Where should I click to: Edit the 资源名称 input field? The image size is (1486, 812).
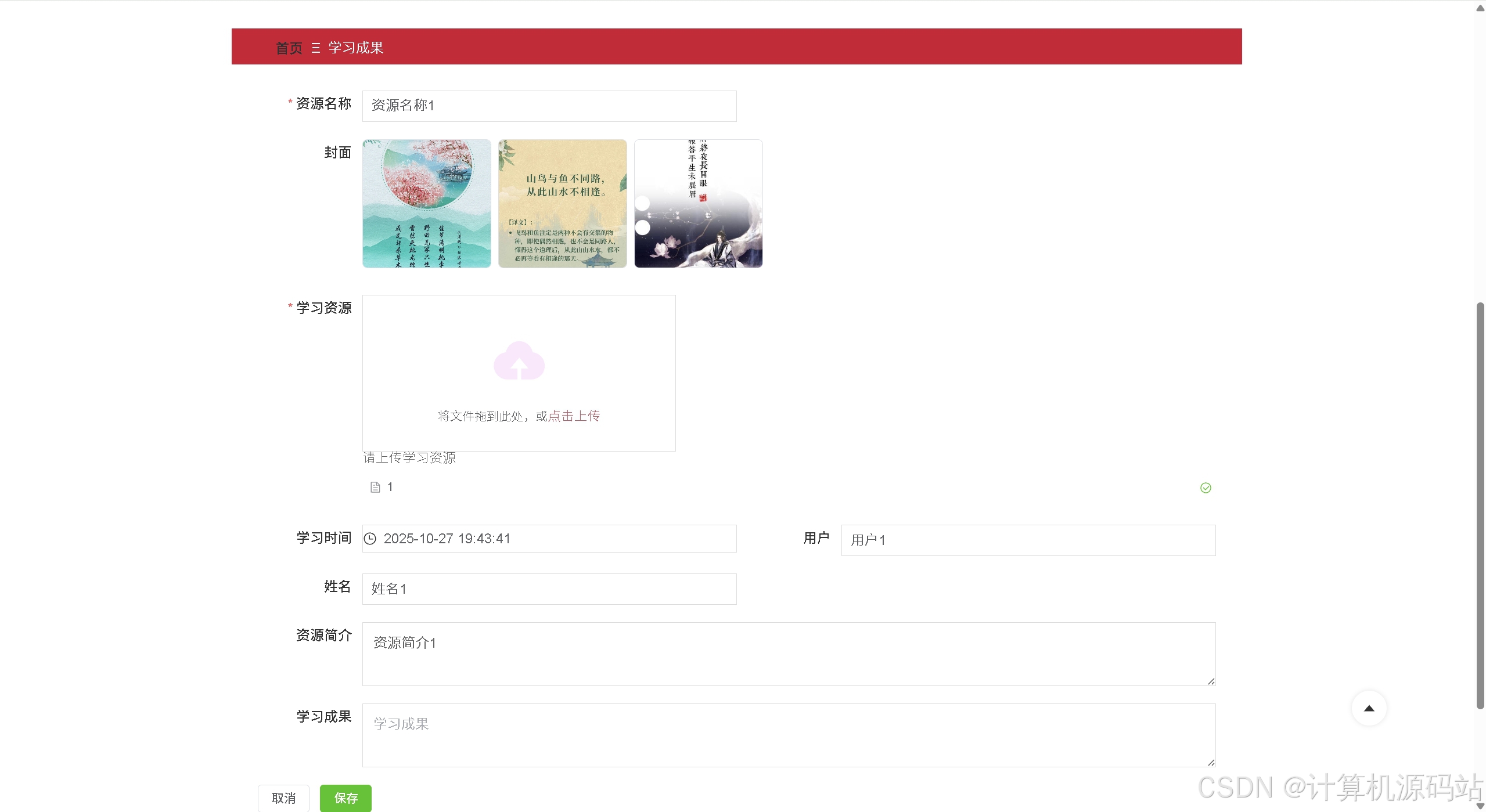(549, 106)
